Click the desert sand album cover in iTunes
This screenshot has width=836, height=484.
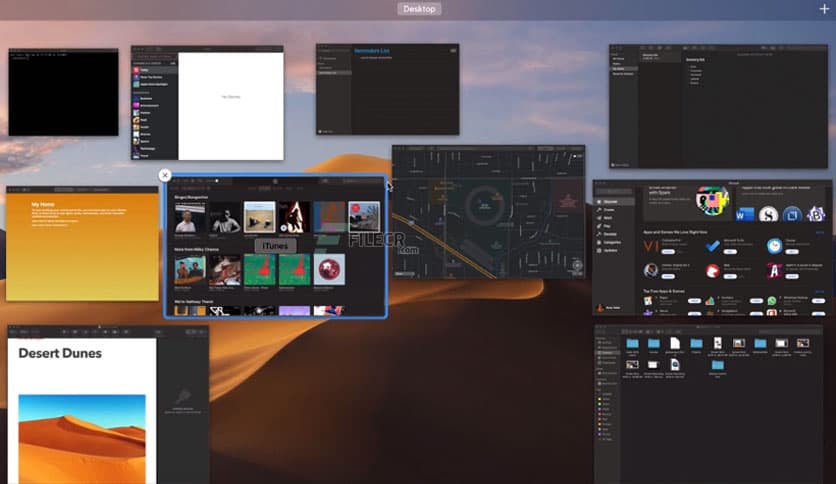(x=259, y=217)
